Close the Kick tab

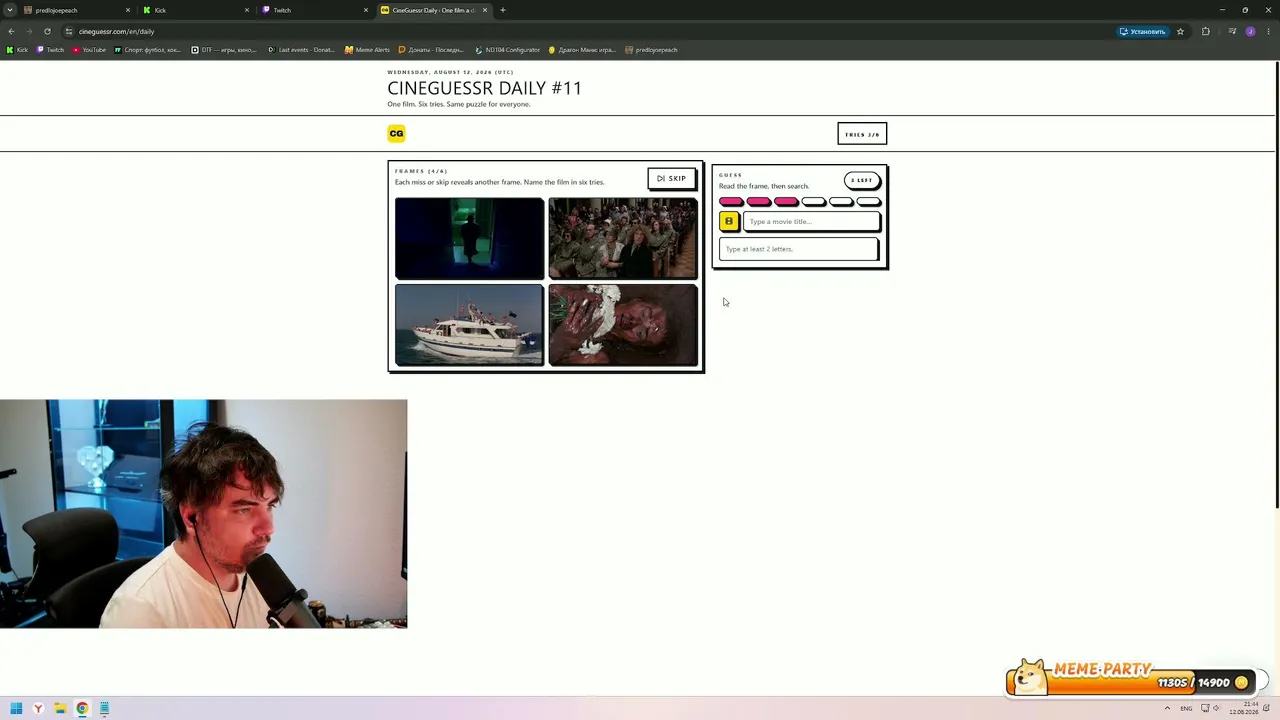click(x=247, y=10)
